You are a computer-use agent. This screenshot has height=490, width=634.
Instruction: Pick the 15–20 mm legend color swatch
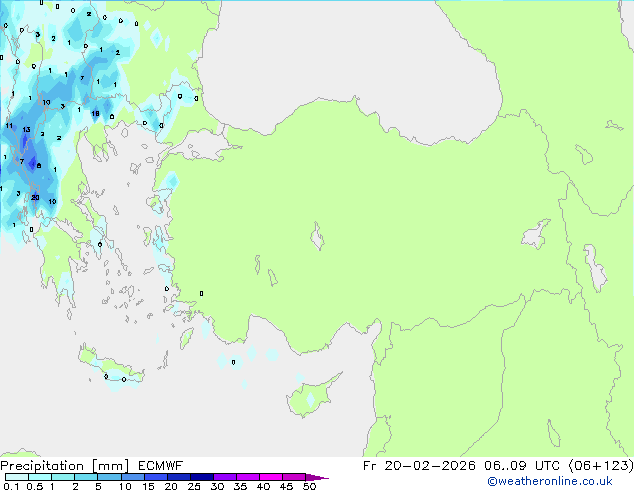[155, 477]
